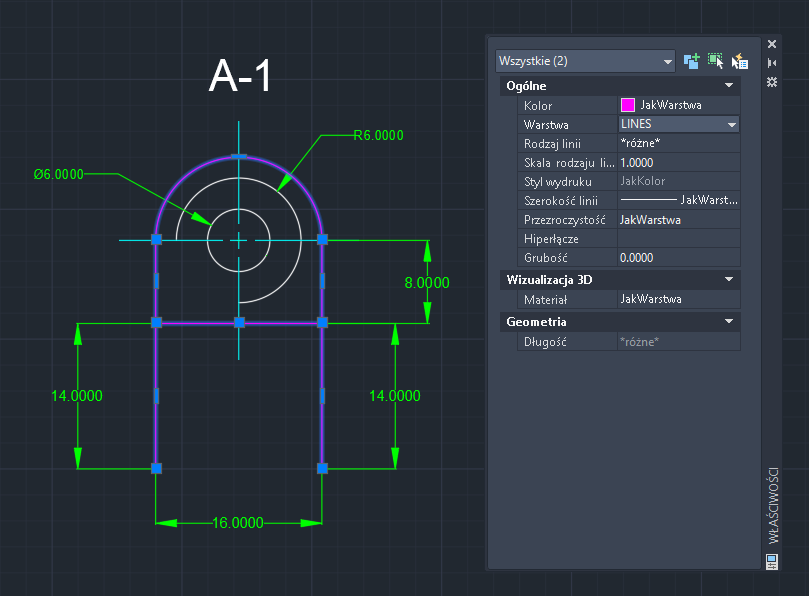Click the Grubość 0.0000 value field
This screenshot has width=809, height=596.
[x=678, y=257]
